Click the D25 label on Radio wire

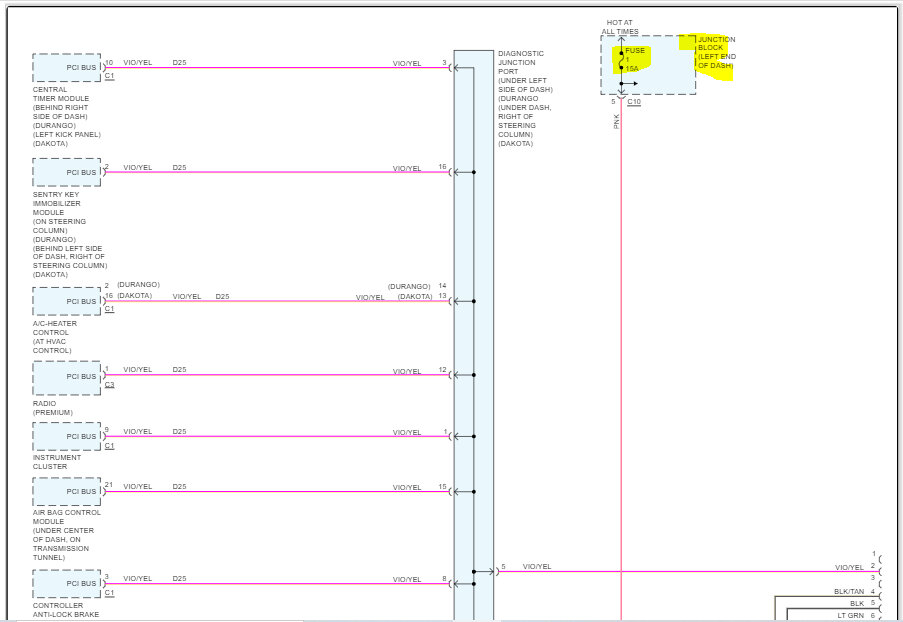tap(179, 370)
